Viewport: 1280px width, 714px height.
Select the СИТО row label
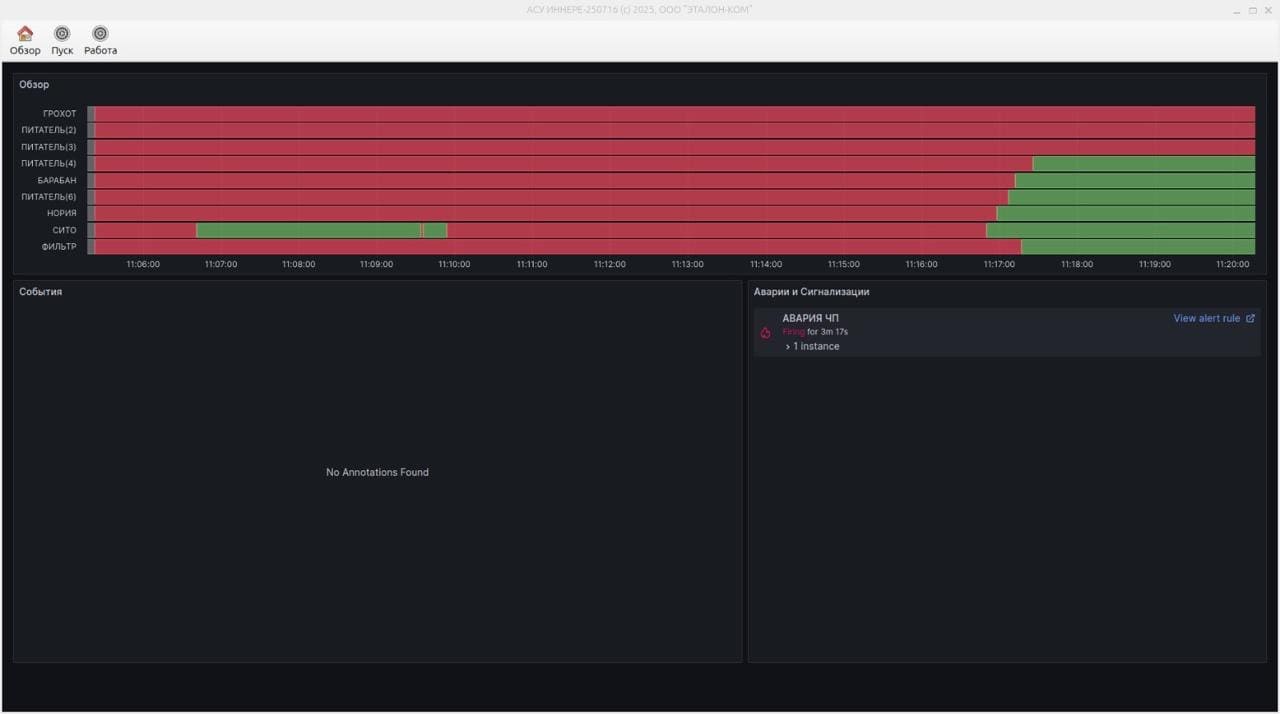coord(64,230)
